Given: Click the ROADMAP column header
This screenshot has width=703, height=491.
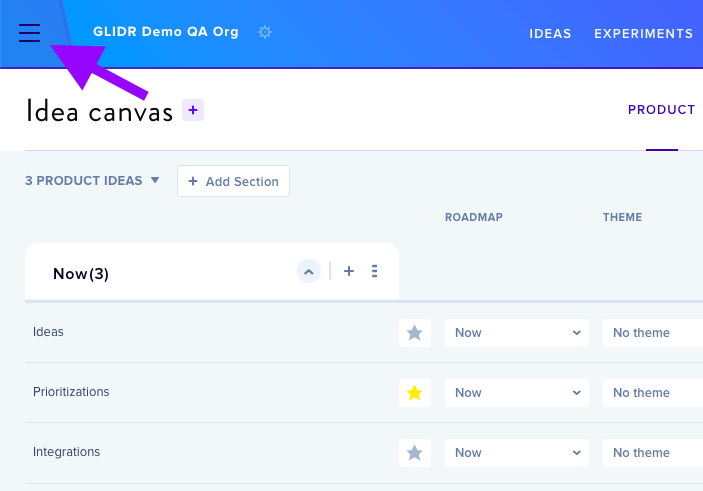Looking at the screenshot, I should [473, 217].
